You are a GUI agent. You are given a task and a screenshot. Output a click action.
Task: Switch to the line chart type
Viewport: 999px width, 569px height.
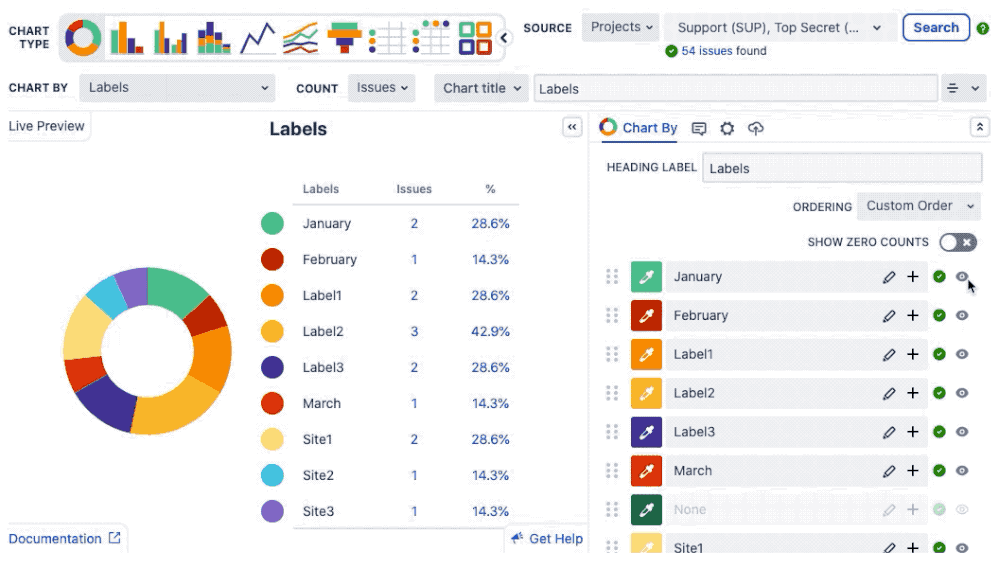pyautogui.click(x=257, y=38)
